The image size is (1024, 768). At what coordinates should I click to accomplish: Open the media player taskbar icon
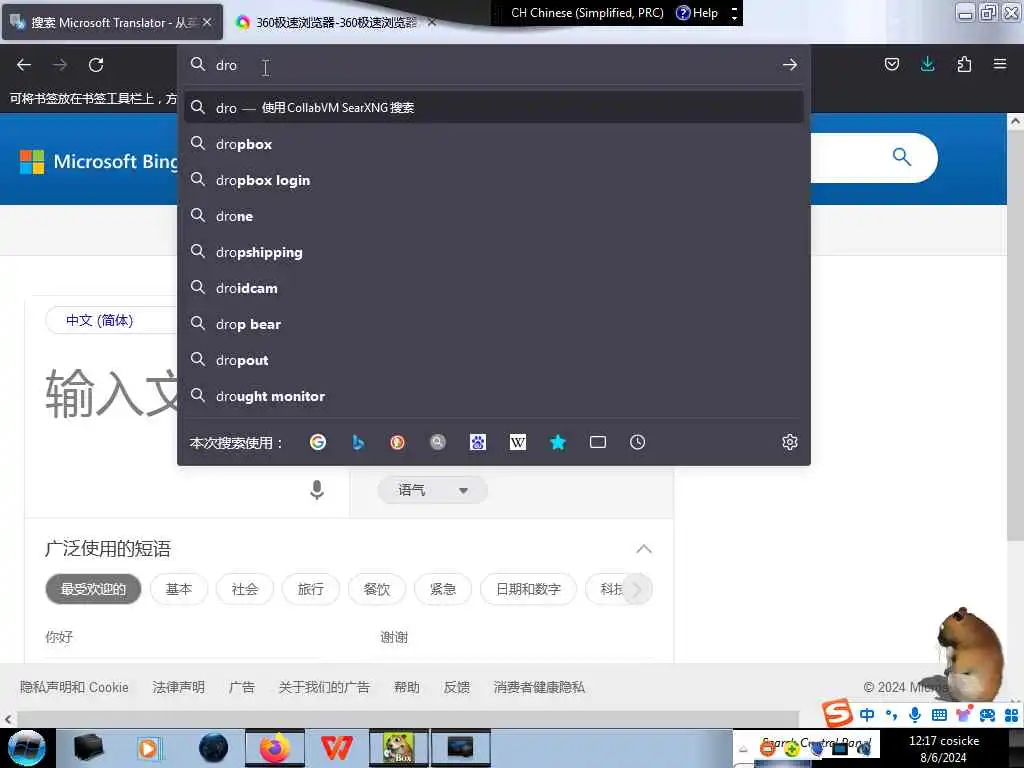(149, 748)
